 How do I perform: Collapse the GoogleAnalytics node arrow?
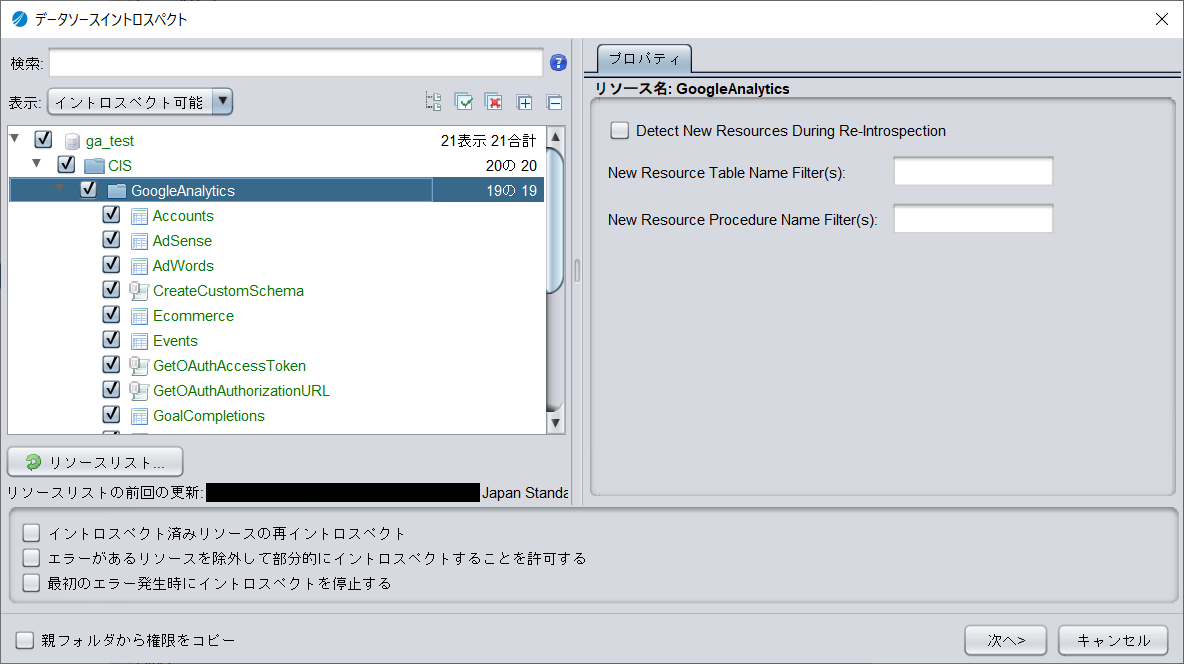click(59, 189)
